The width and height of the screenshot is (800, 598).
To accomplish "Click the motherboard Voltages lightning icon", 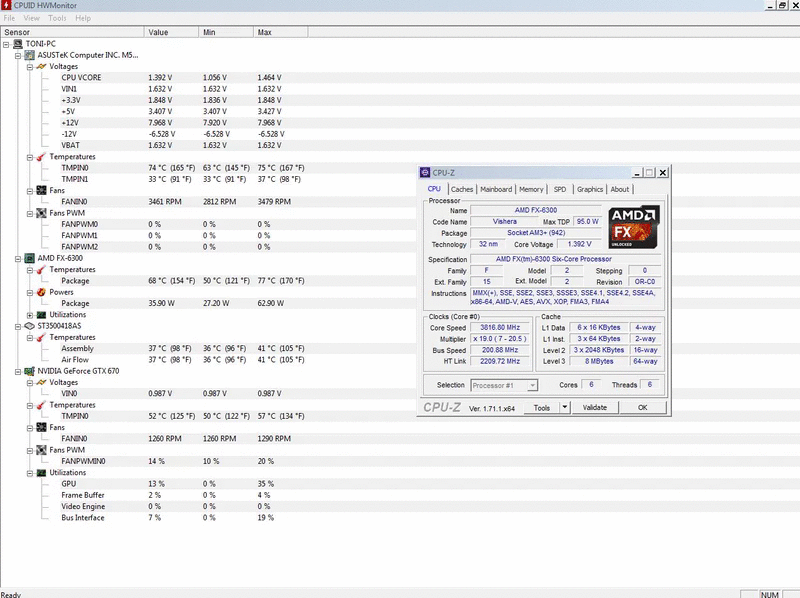I will point(41,66).
